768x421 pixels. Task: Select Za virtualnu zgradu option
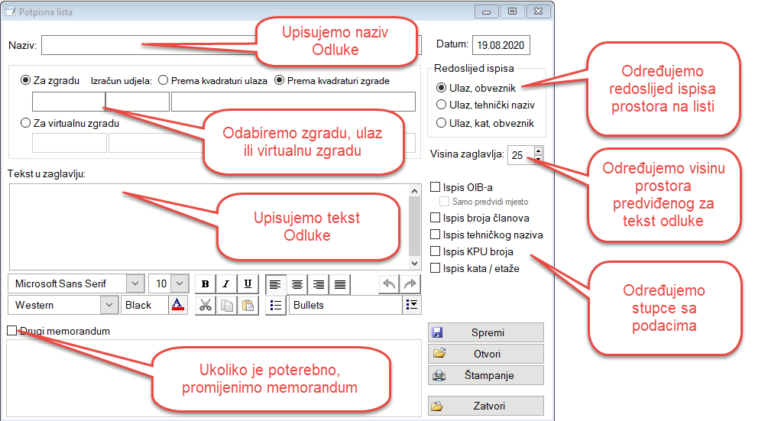tap(25, 123)
